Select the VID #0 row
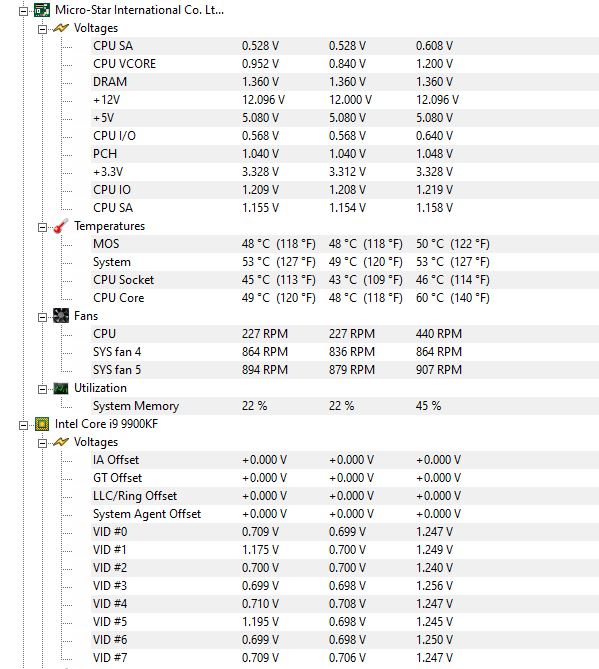Image resolution: width=599 pixels, height=669 pixels. (345, 532)
